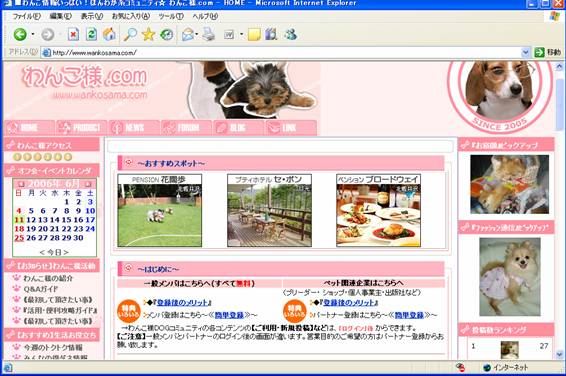This screenshot has width=566, height=376.
Task: Open the 表示(V) menu
Action: 92,16
